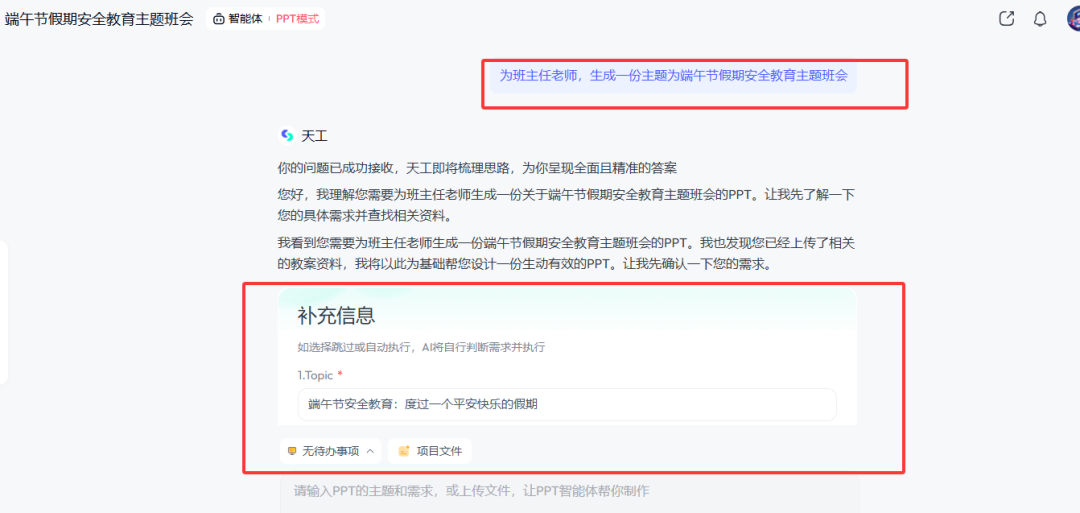
Task: Select the PPT模式 tab
Action: coord(298,19)
